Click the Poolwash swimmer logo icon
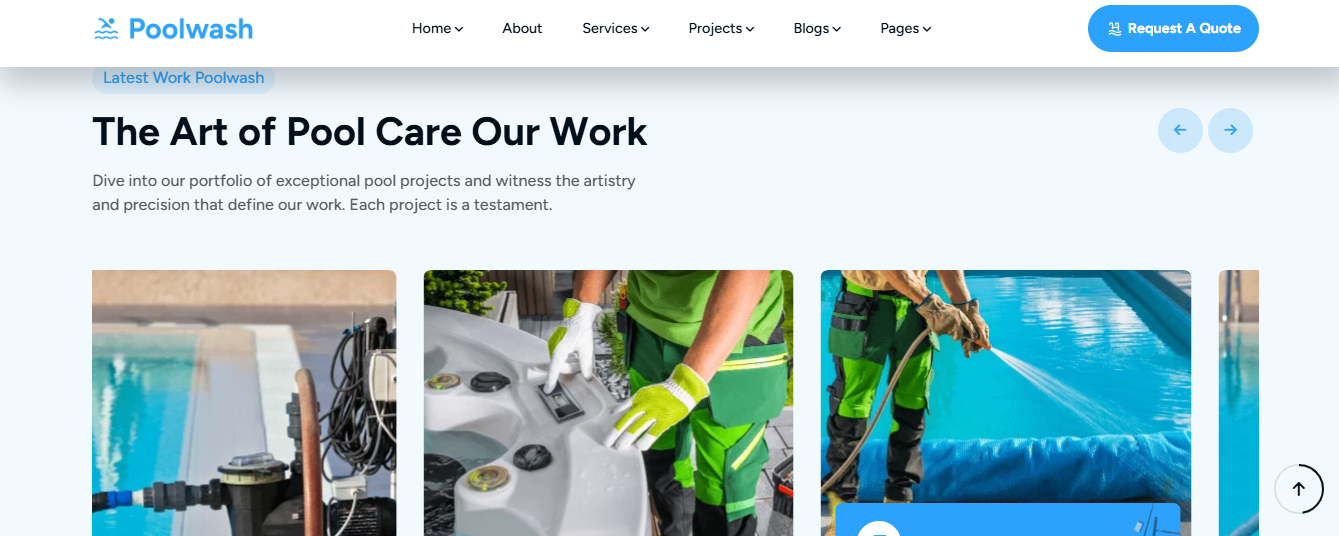1339x536 pixels. click(x=106, y=29)
